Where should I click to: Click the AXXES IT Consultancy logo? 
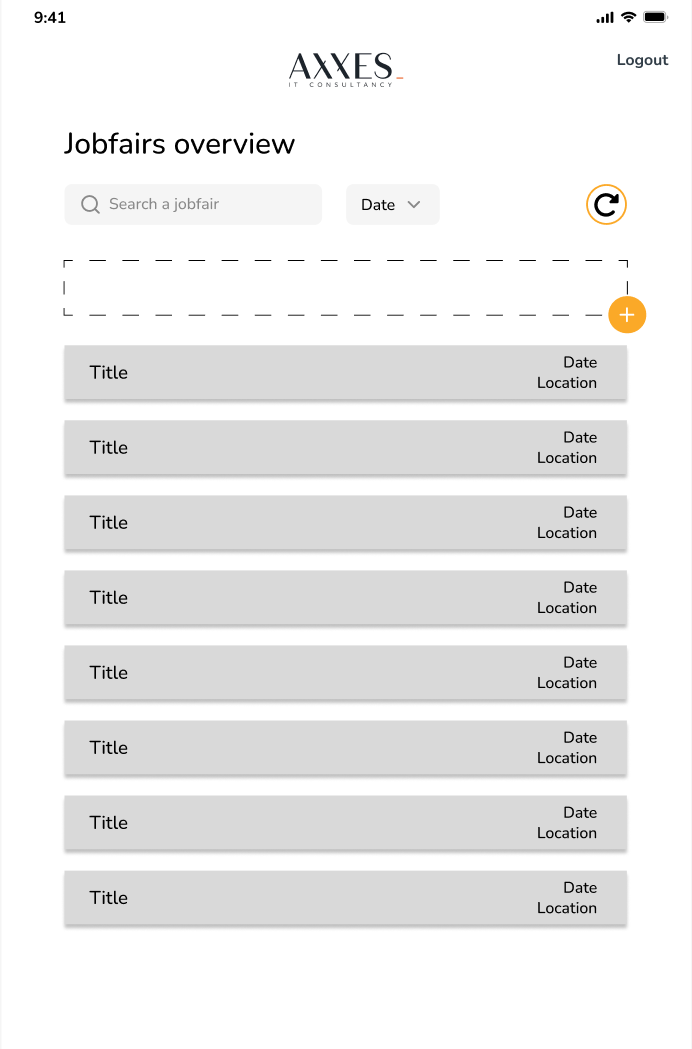tap(344, 70)
